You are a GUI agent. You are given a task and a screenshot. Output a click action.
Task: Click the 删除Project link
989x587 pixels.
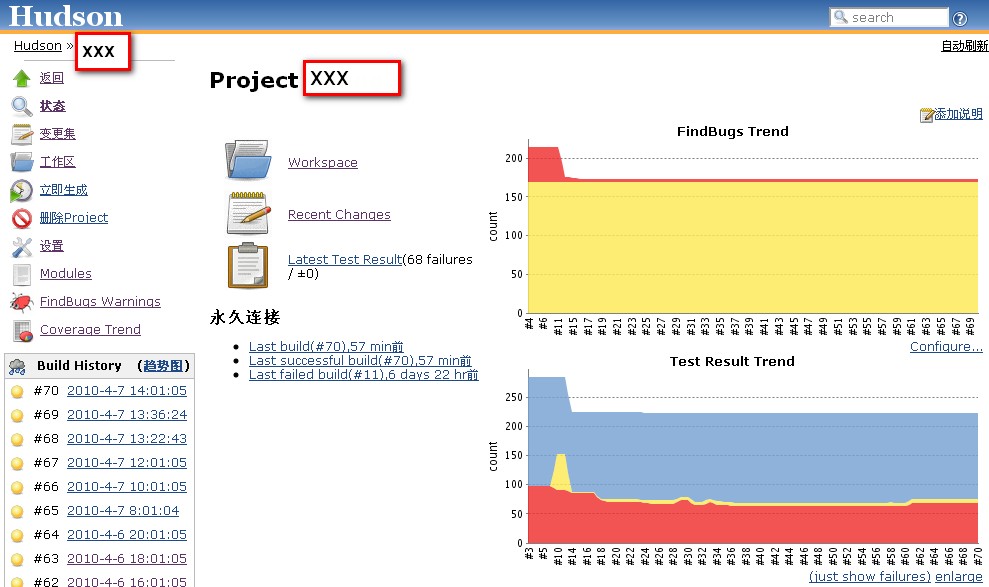click(74, 218)
